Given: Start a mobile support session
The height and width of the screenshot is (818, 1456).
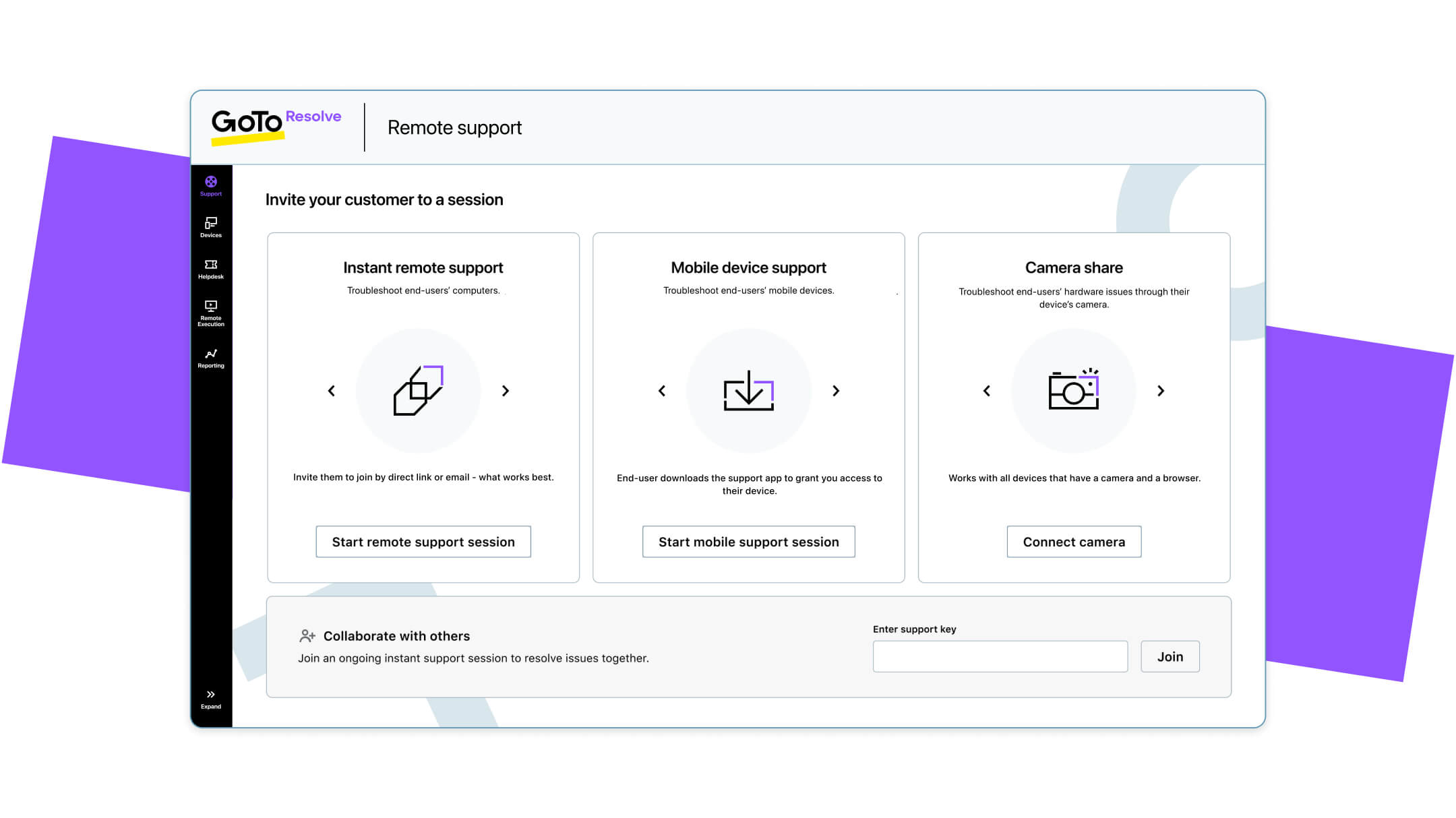Looking at the screenshot, I should click(x=748, y=541).
